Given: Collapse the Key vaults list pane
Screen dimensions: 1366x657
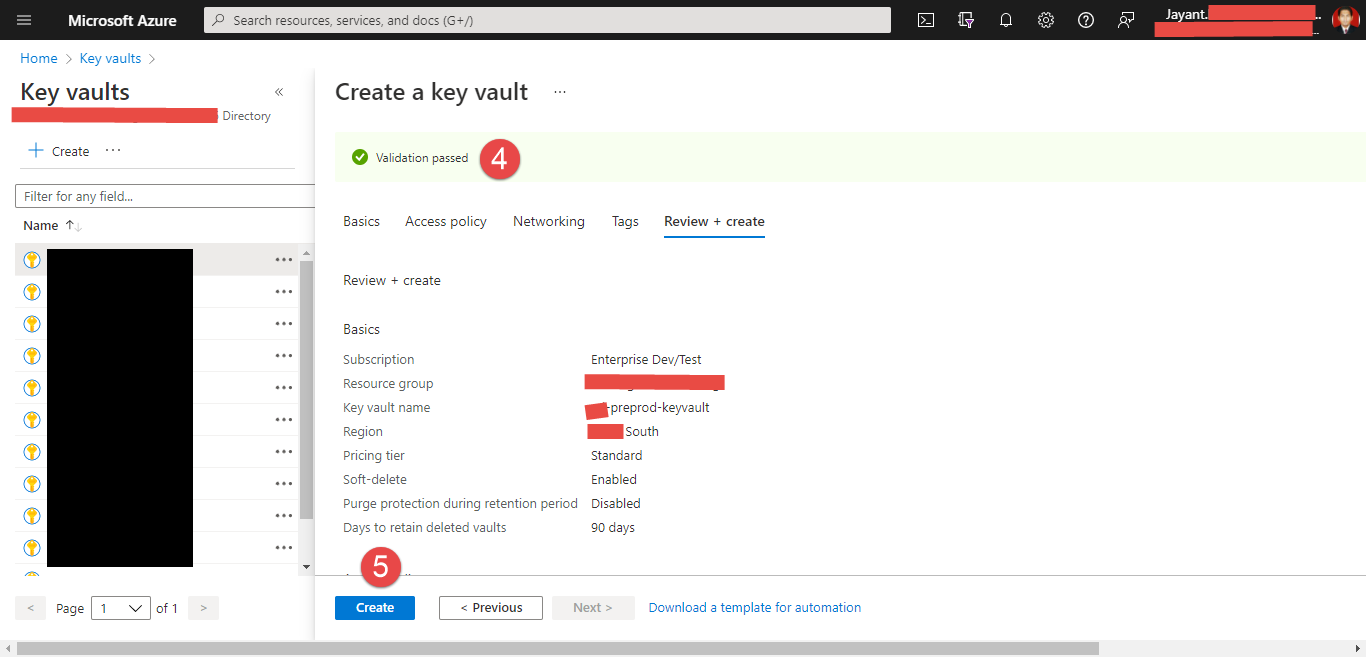Looking at the screenshot, I should pos(279,92).
